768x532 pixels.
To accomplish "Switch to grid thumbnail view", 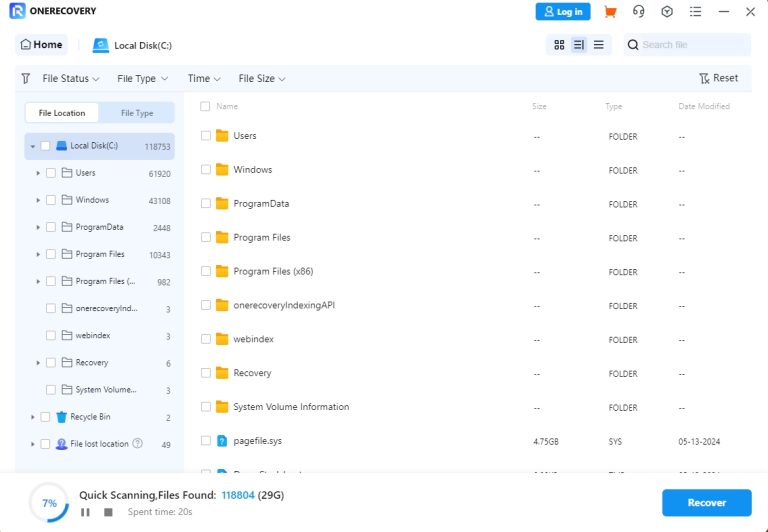I will [x=559, y=45].
